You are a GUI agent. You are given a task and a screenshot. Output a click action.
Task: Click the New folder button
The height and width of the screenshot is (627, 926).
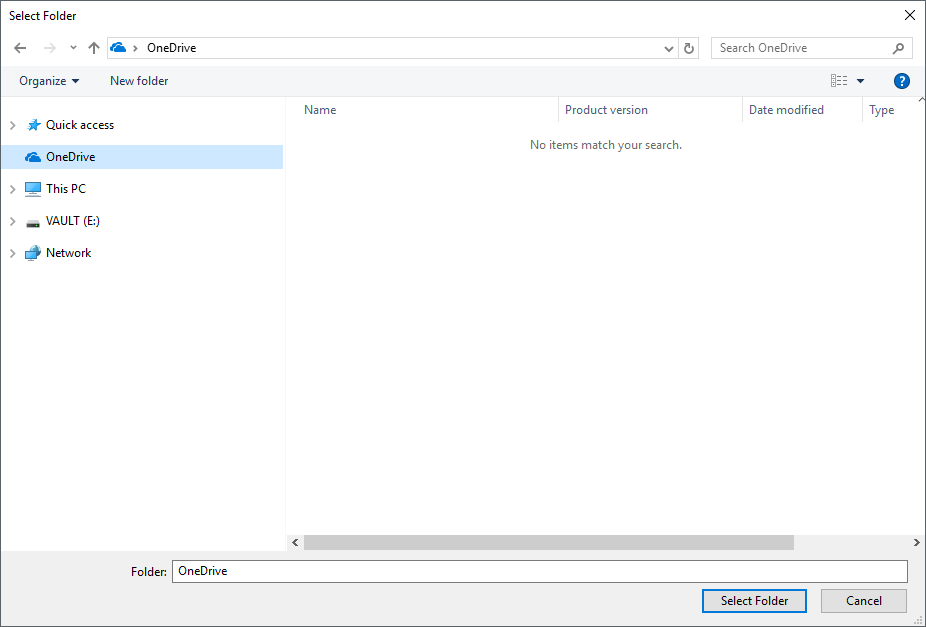(138, 81)
